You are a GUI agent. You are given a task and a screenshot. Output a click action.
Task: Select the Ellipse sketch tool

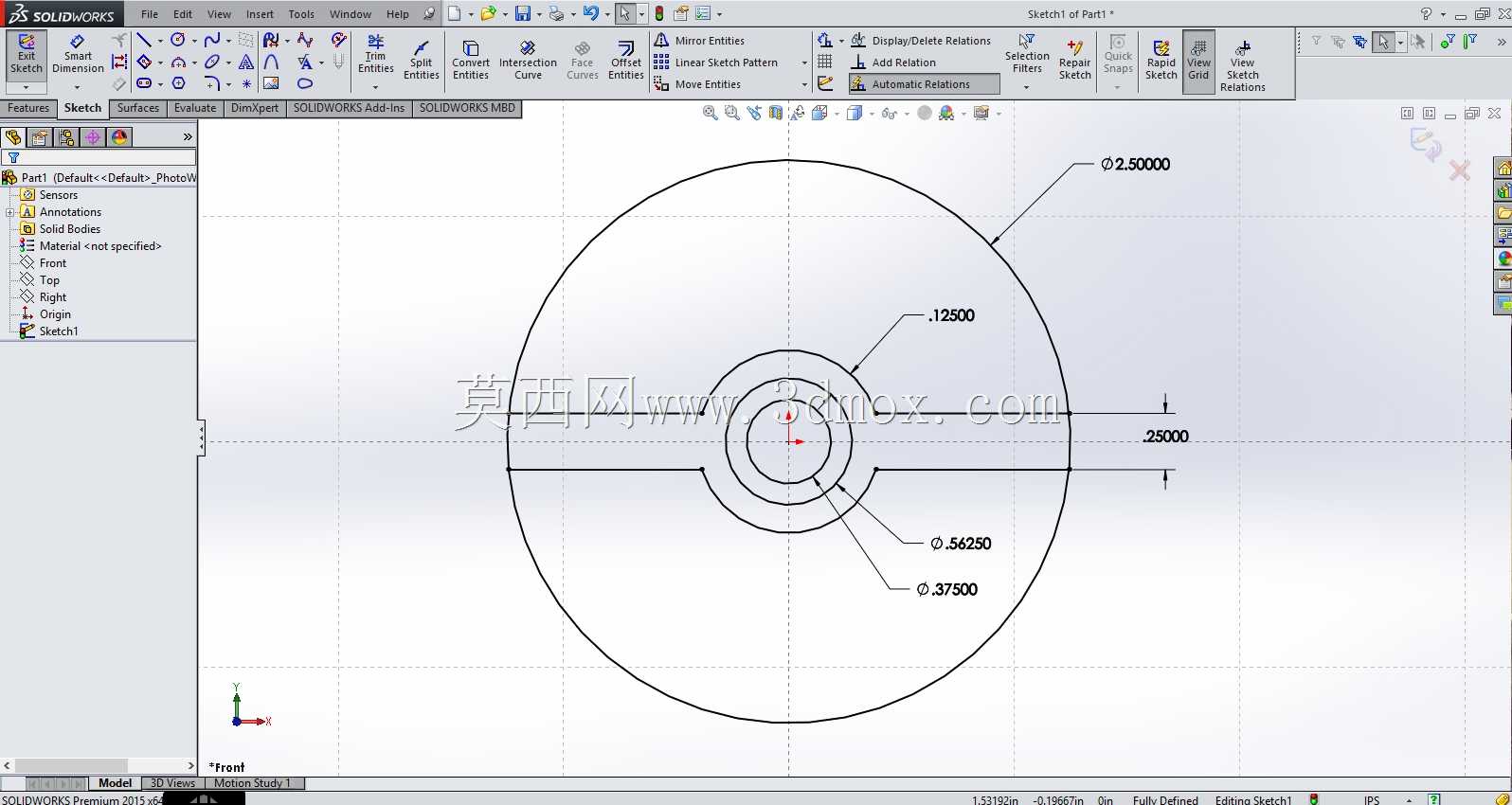click(x=212, y=62)
